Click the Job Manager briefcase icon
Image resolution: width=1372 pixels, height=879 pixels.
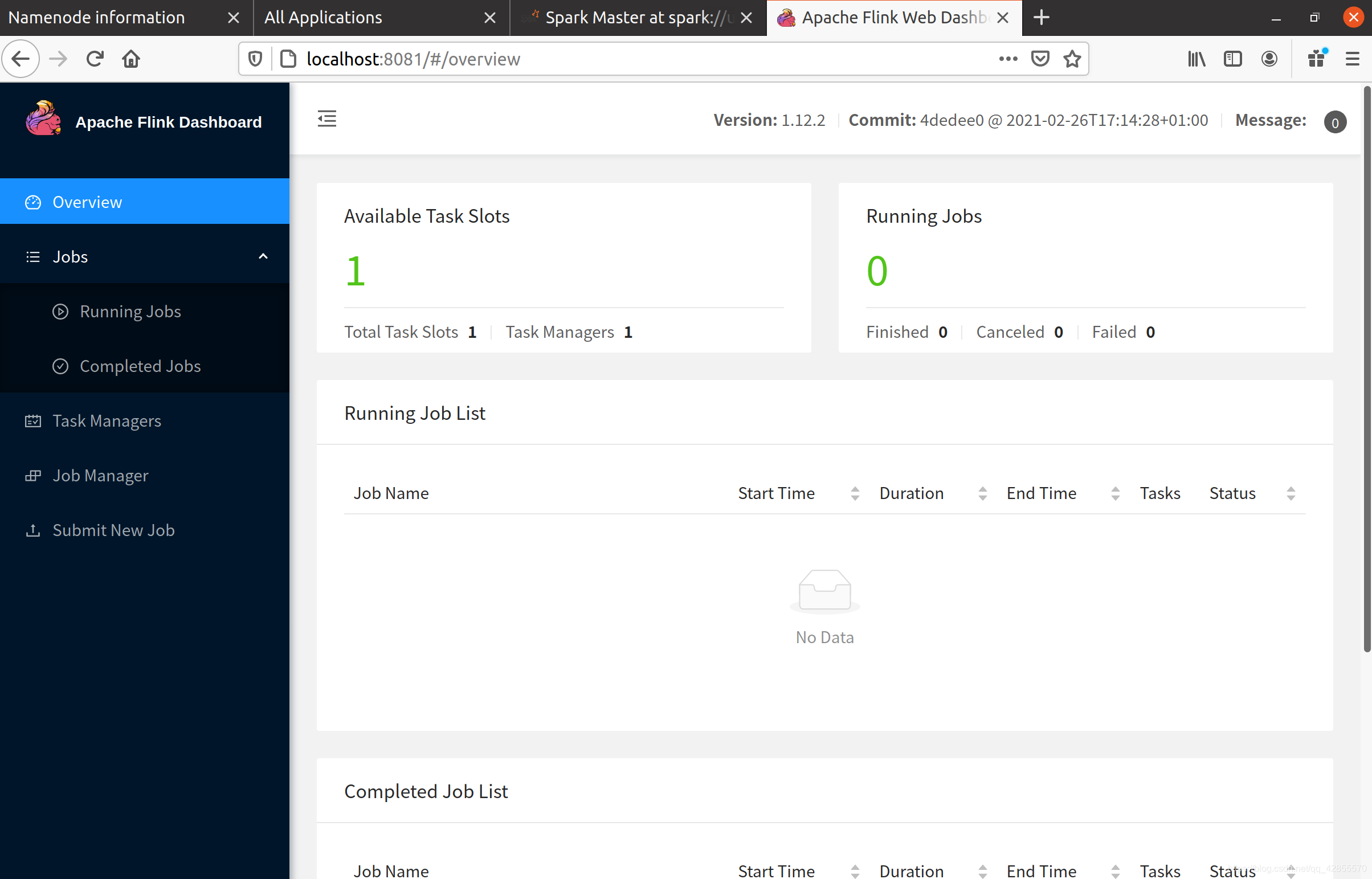(x=32, y=476)
